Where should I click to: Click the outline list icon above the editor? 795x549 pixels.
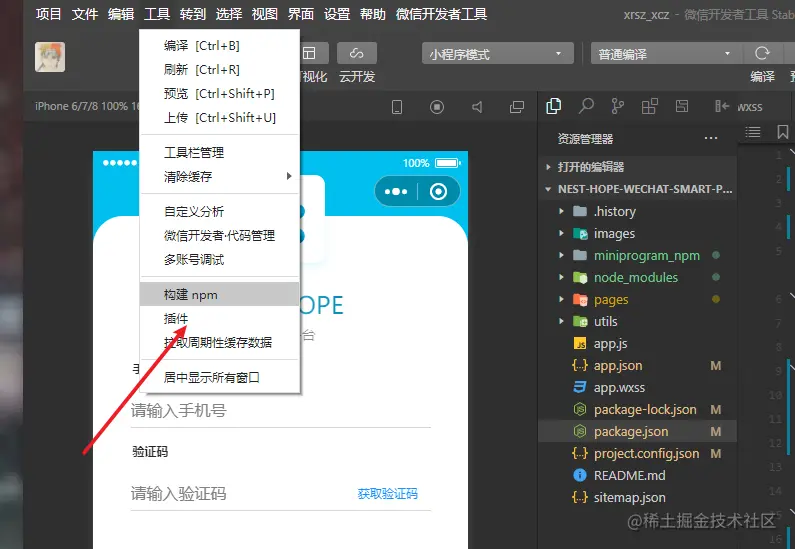(752, 132)
